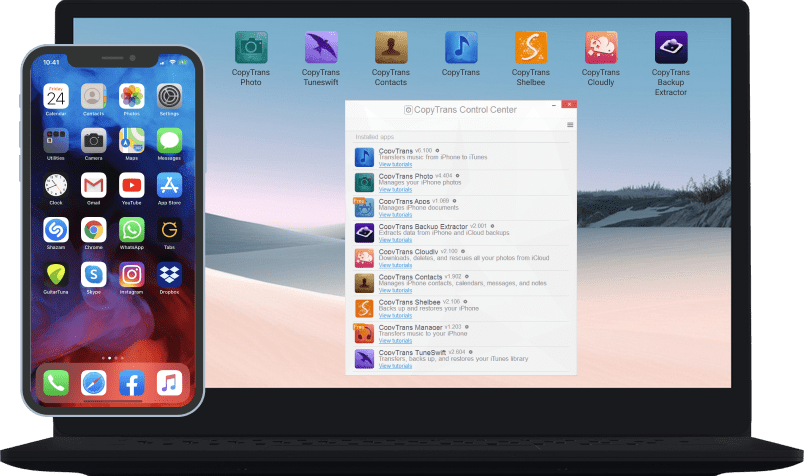
Task: Click CopyTrans Cloudly icon in Control Center list
Action: coord(364,258)
